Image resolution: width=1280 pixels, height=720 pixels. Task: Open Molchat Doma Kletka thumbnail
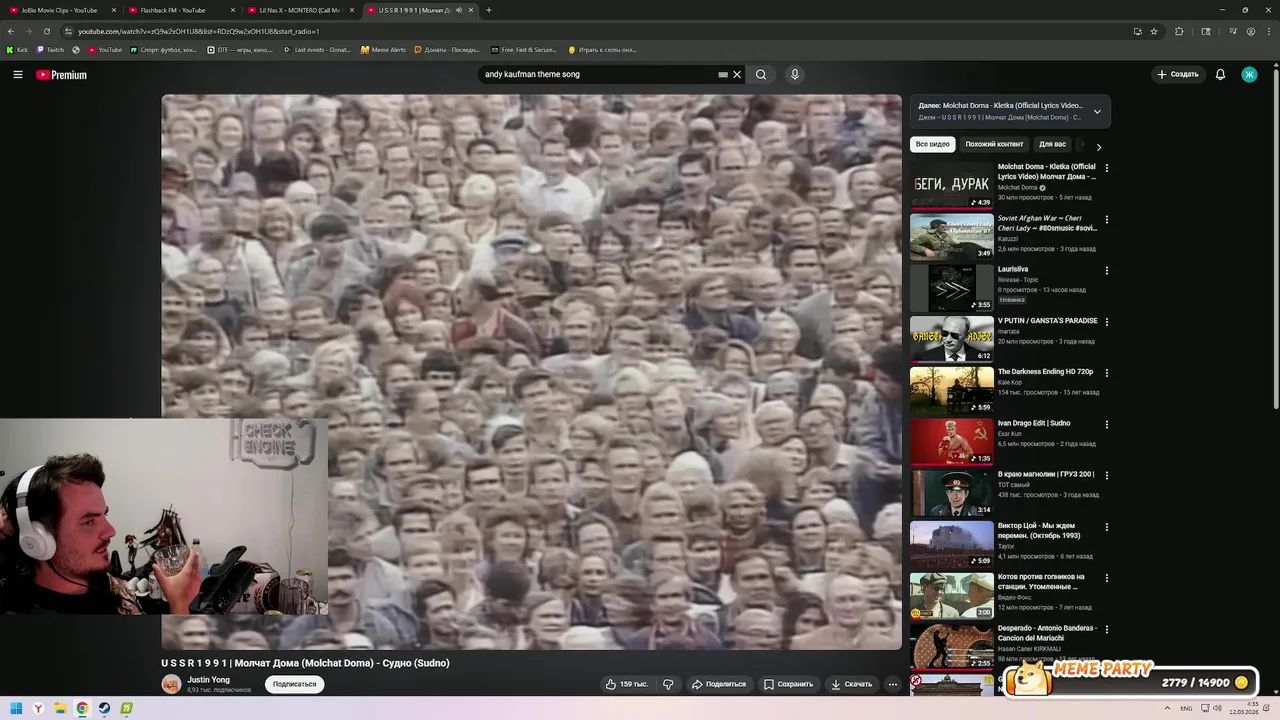click(951, 186)
